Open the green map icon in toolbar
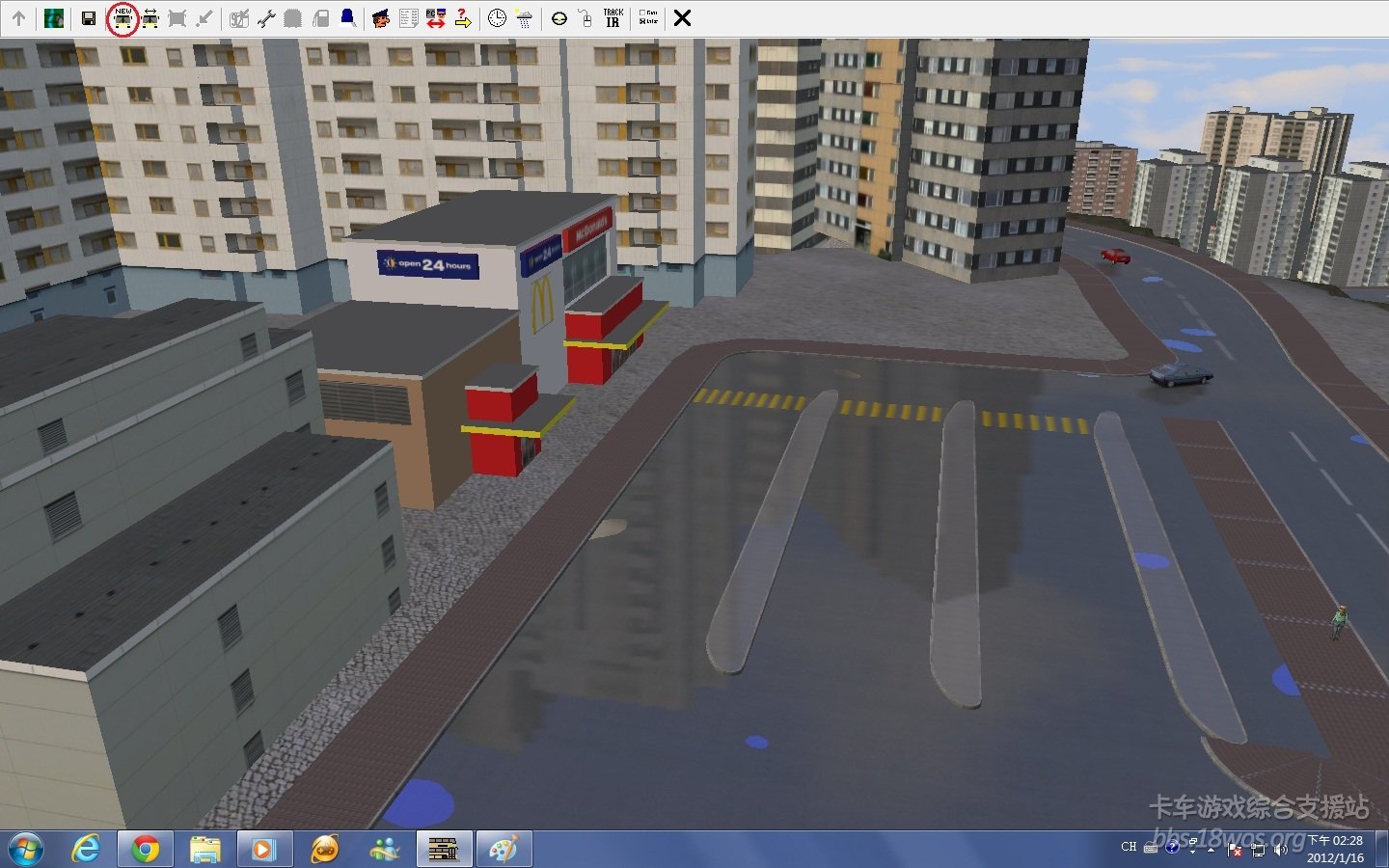Image resolution: width=1389 pixels, height=868 pixels. pyautogui.click(x=54, y=18)
